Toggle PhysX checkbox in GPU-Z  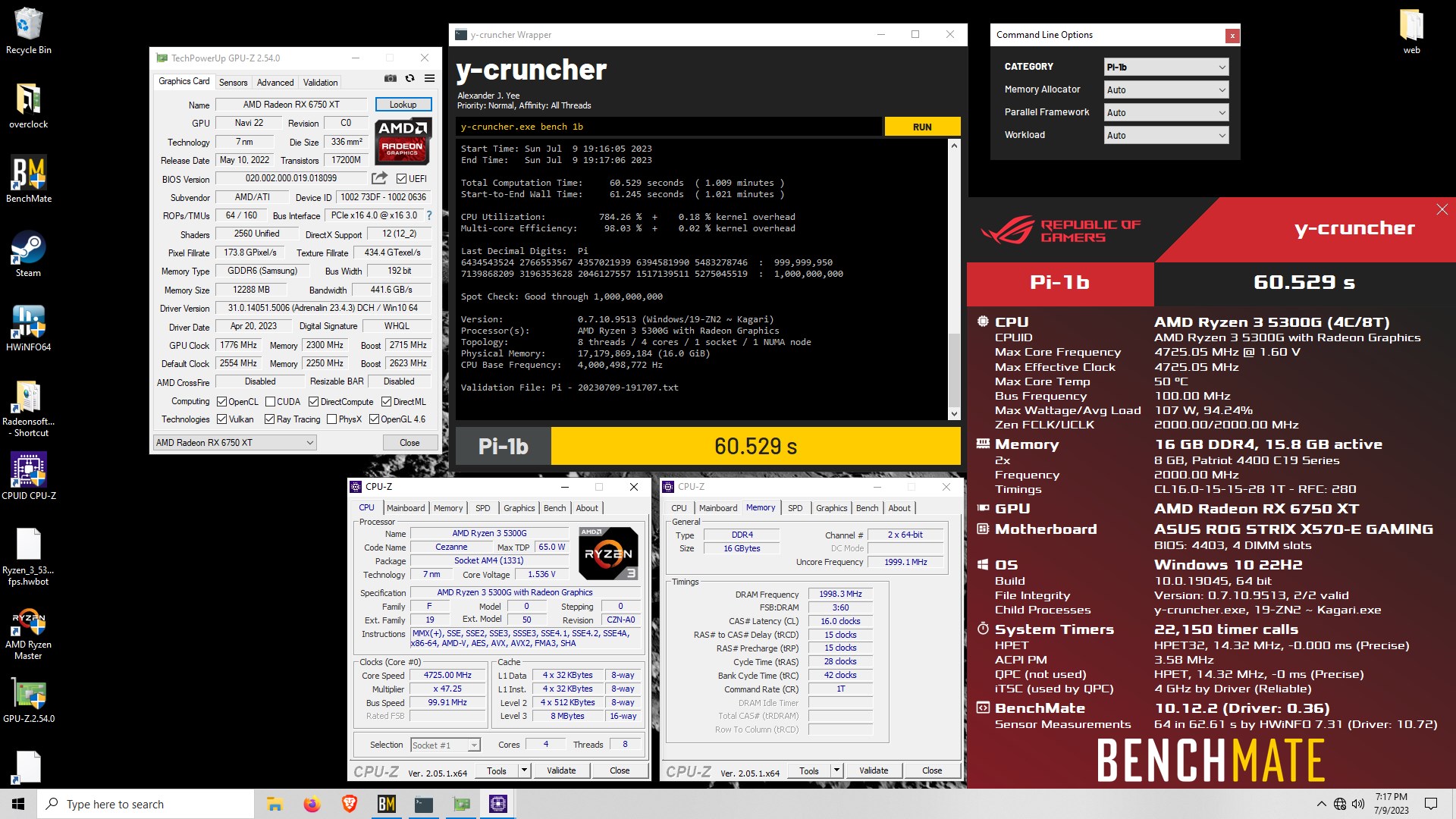point(331,419)
